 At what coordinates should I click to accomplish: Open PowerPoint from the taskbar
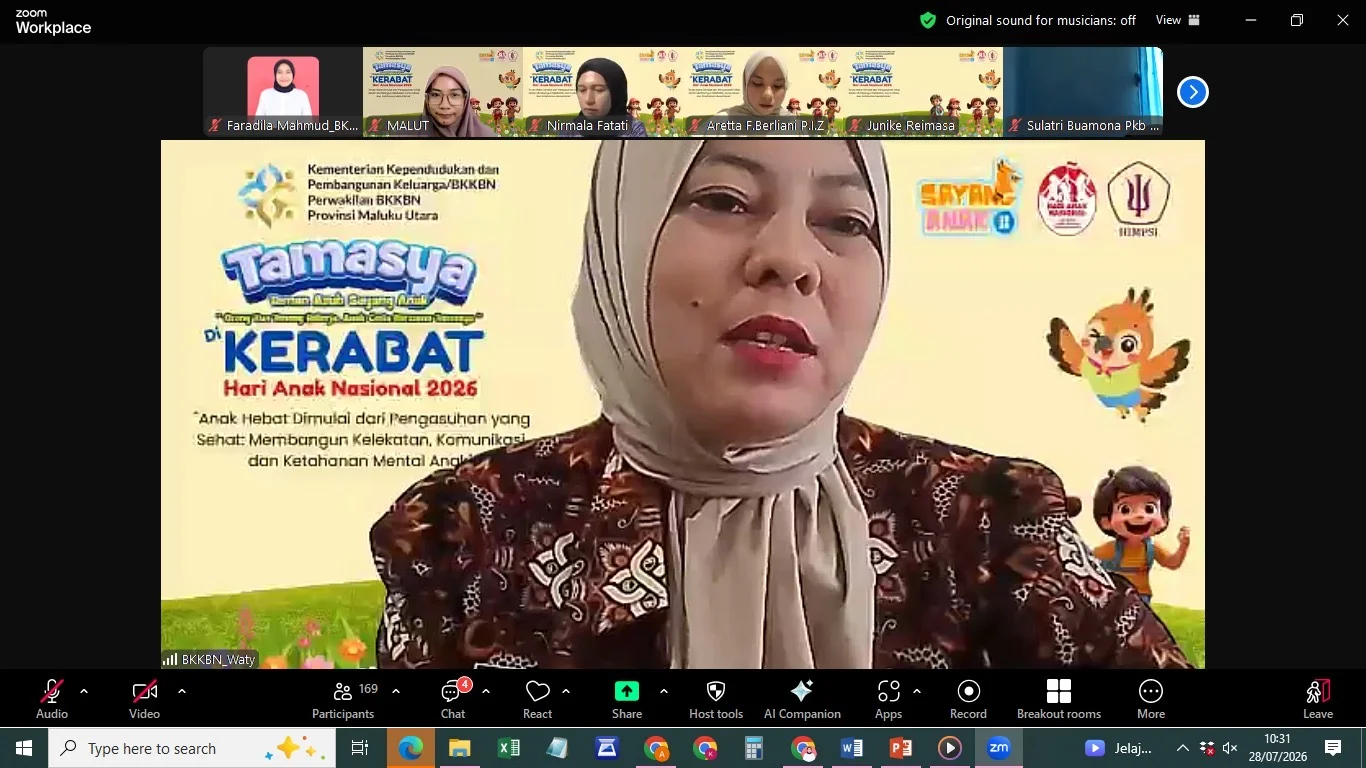tap(901, 748)
